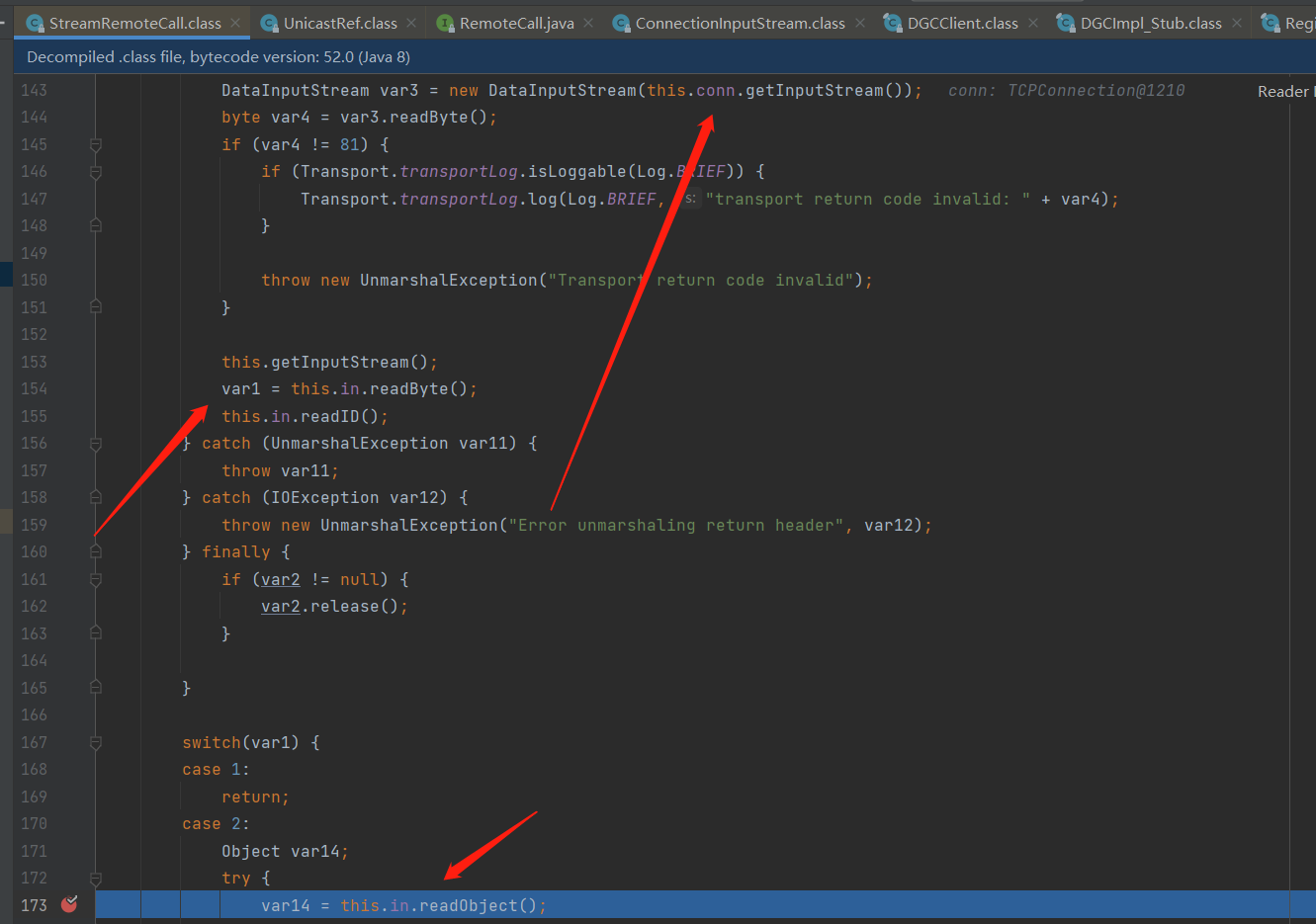
Task: Switch to the DGCClient.class tab
Action: tap(962, 23)
